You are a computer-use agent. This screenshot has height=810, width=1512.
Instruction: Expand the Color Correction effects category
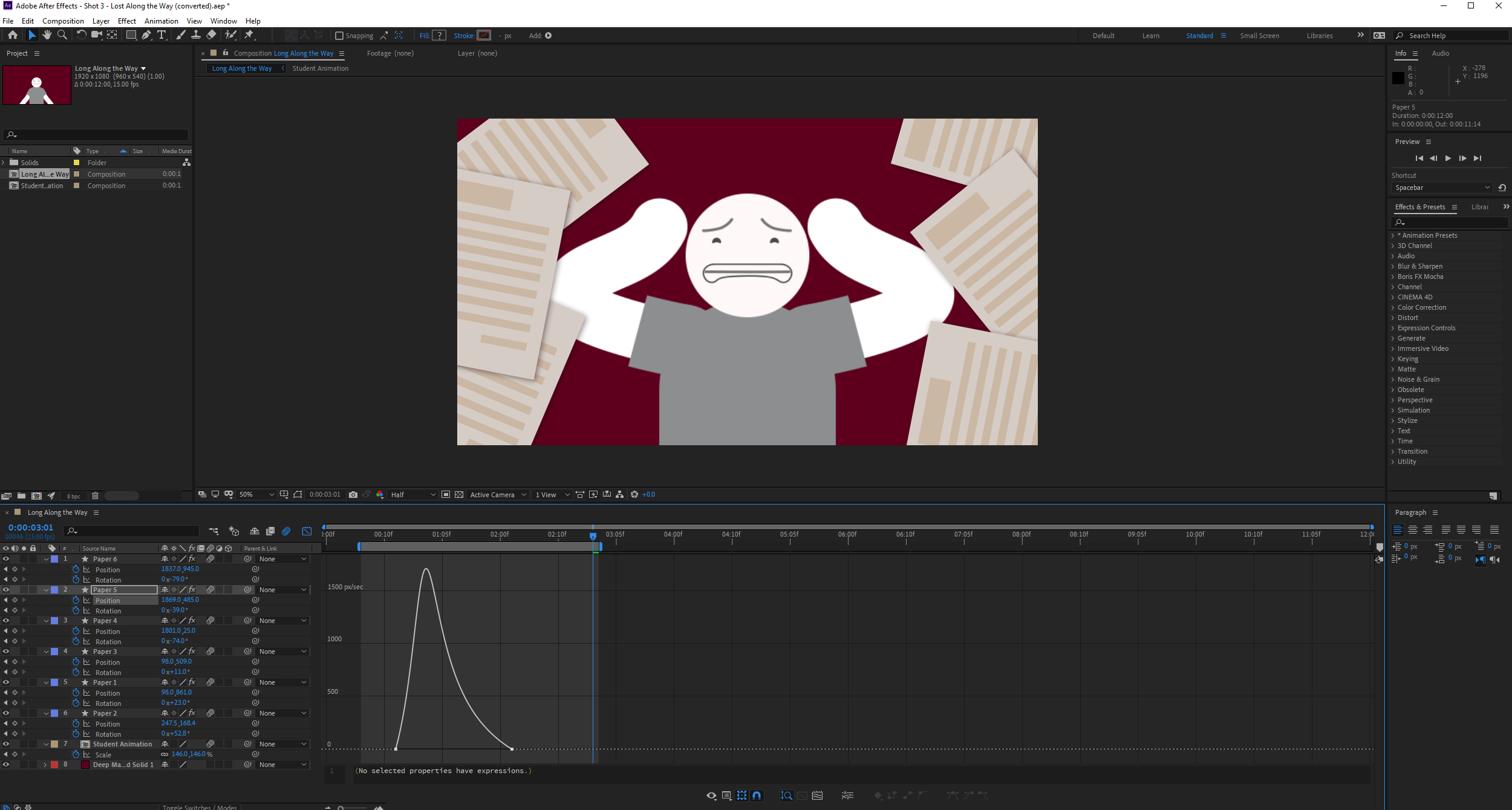pos(1421,307)
